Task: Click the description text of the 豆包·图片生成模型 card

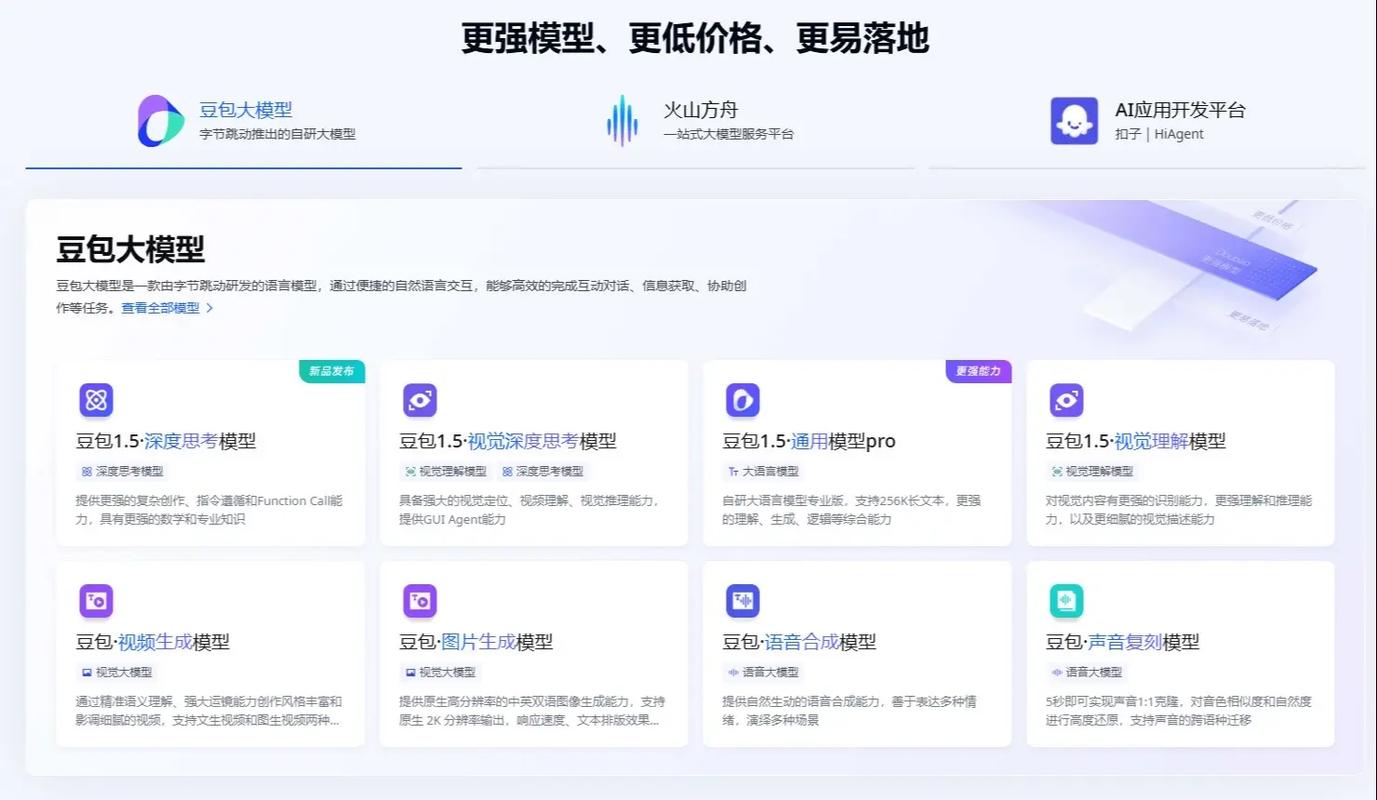Action: [x=532, y=711]
